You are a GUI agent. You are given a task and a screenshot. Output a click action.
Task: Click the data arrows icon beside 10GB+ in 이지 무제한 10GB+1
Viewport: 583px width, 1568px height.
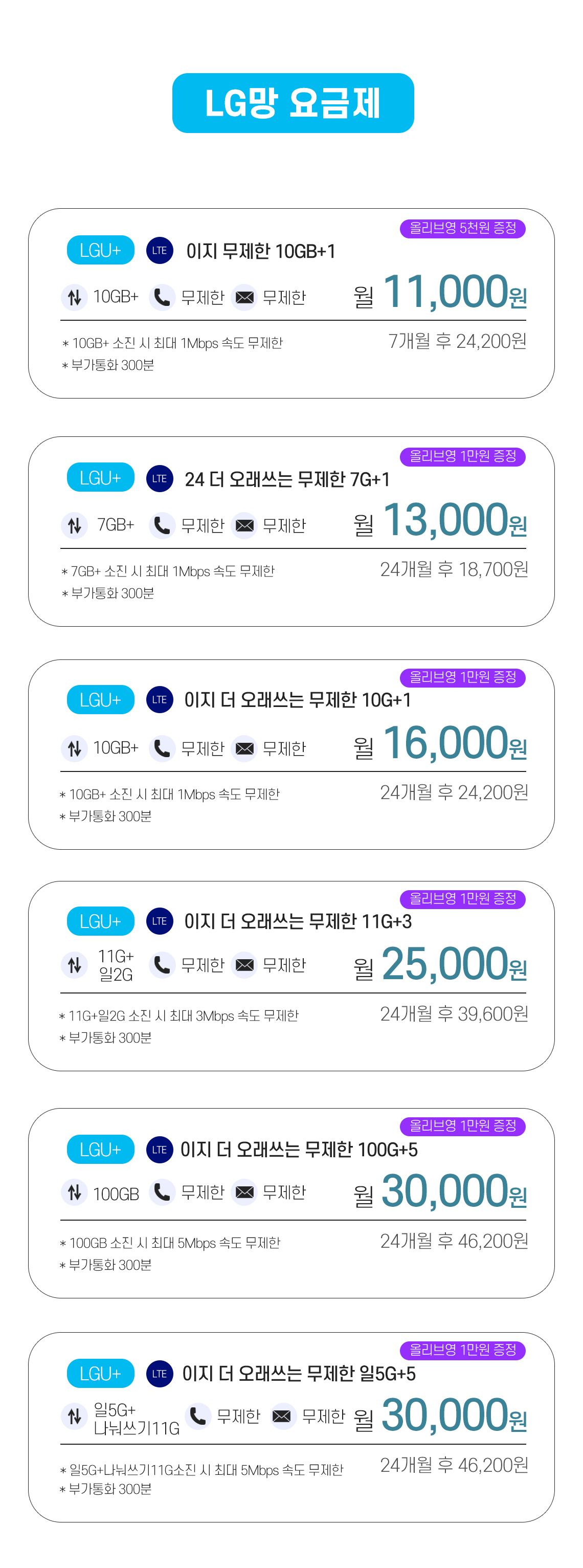coord(74,297)
